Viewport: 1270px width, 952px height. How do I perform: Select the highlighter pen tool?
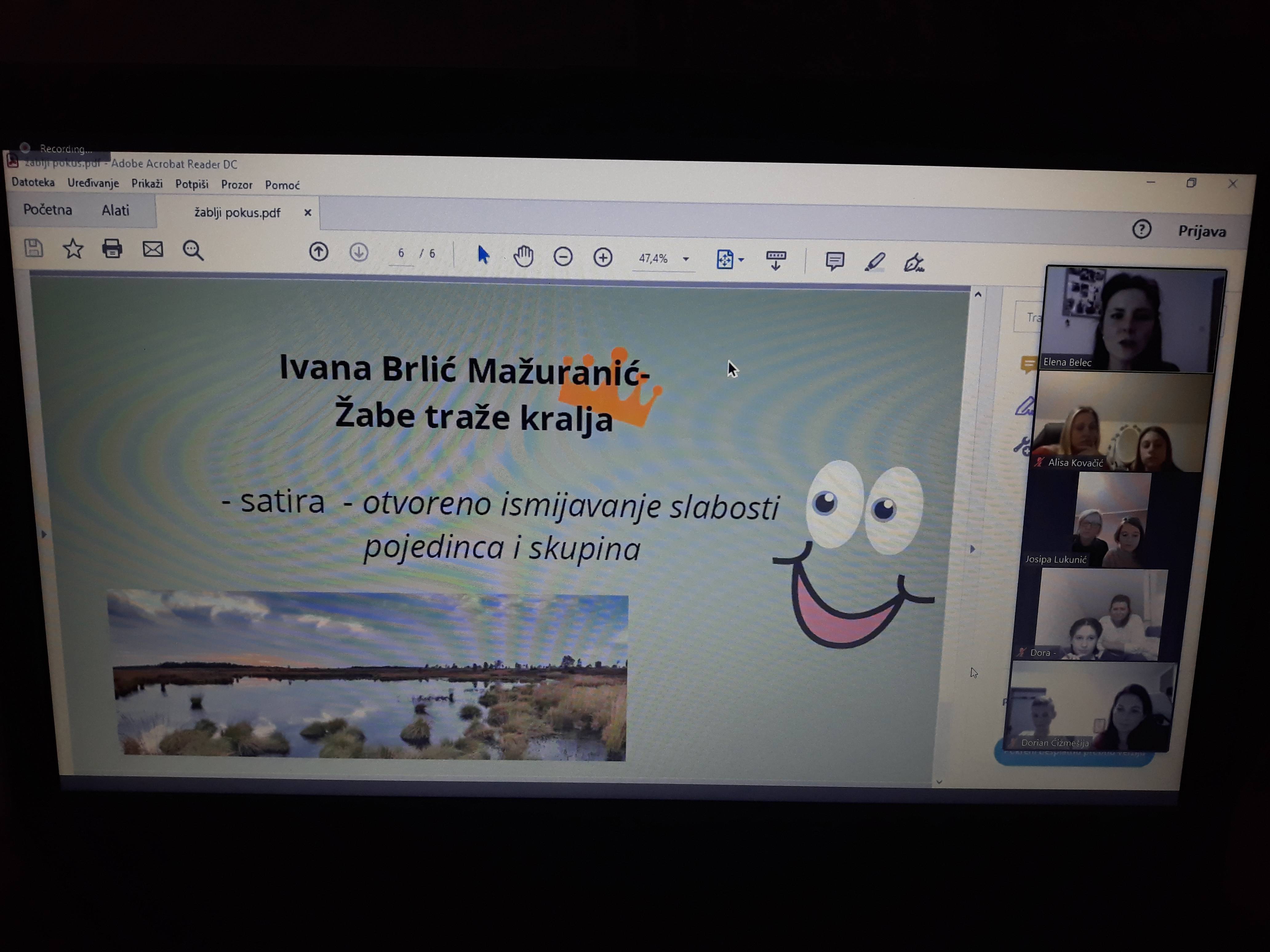(x=874, y=262)
